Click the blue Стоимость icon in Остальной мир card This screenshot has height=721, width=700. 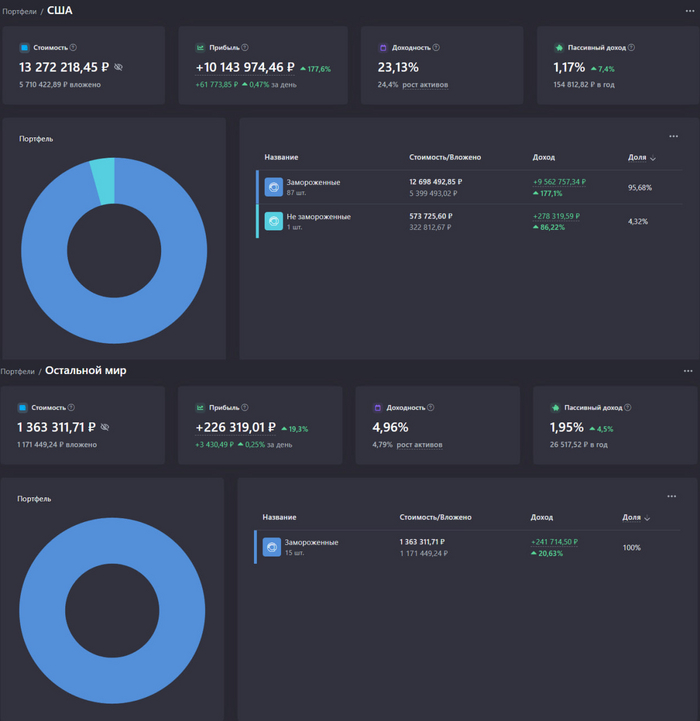click(22, 407)
